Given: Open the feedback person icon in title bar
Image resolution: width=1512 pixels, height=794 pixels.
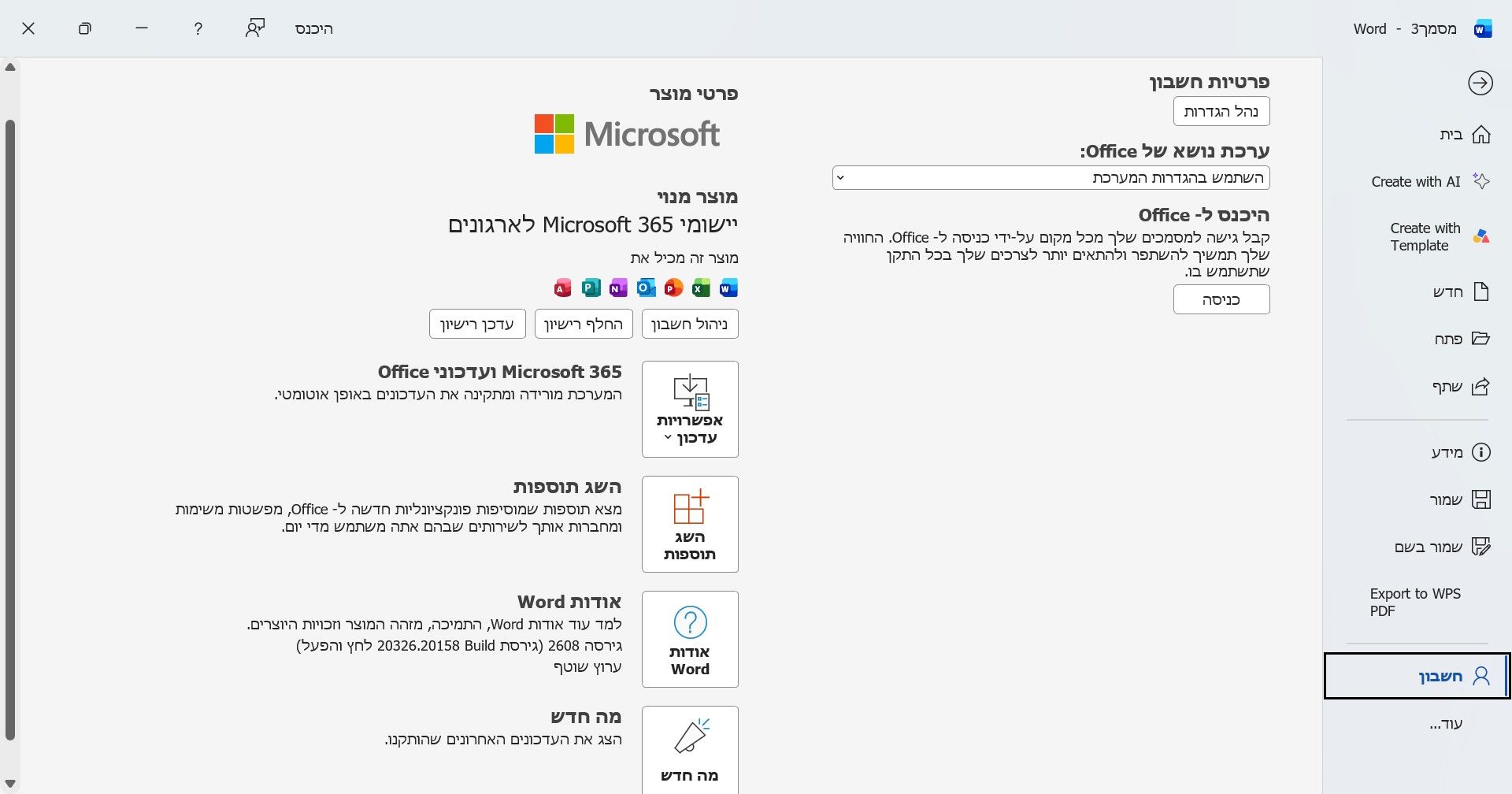Looking at the screenshot, I should click(255, 28).
